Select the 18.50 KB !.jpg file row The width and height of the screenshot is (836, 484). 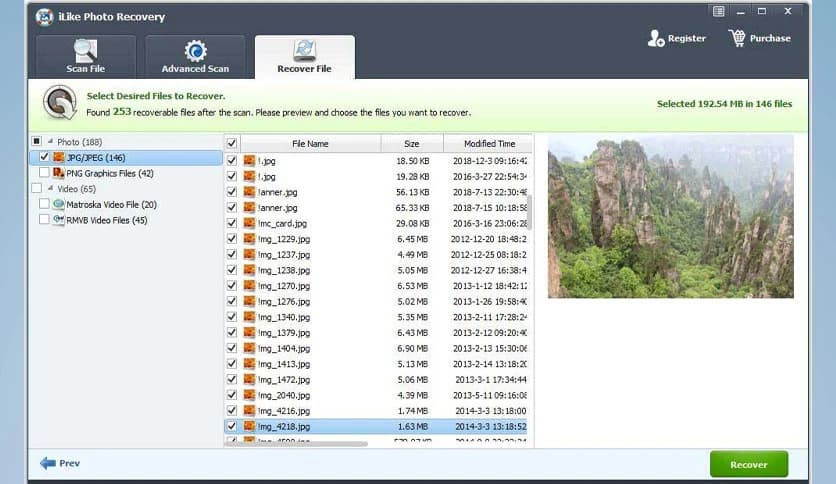click(x=376, y=160)
